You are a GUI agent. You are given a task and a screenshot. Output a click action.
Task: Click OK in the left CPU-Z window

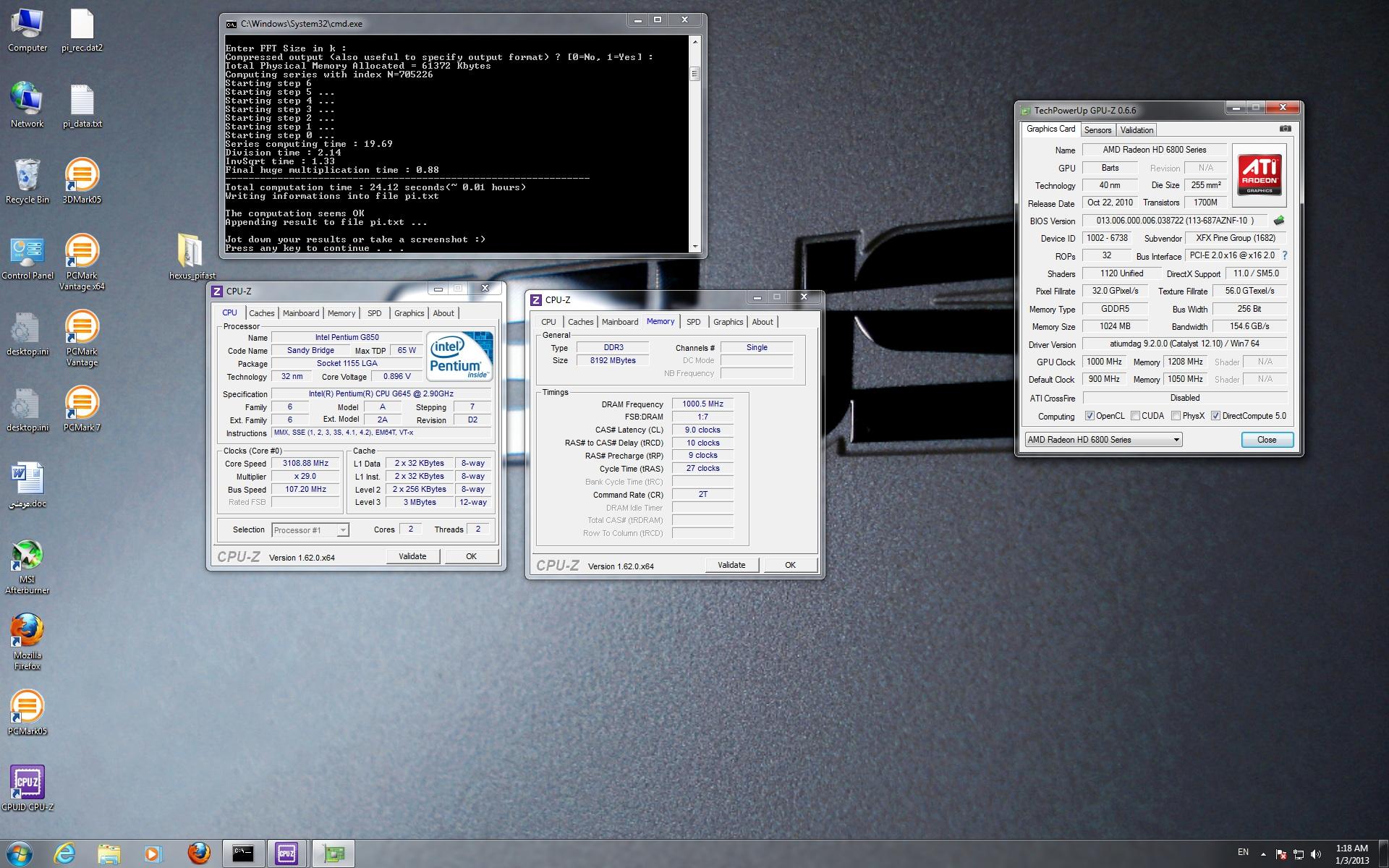click(471, 556)
